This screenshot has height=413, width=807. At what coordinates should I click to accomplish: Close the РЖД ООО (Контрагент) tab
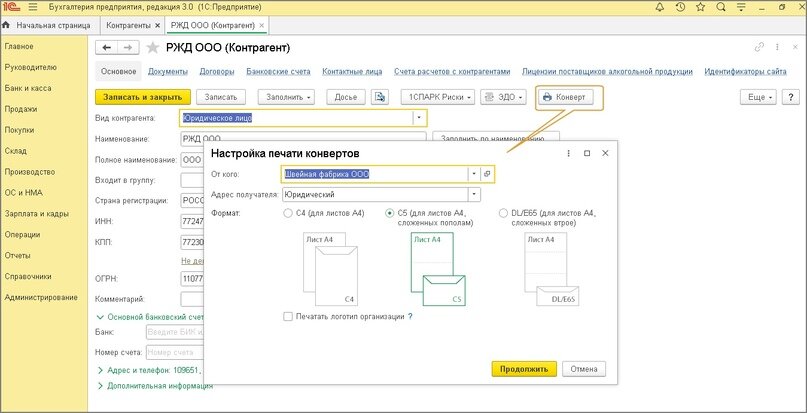tap(261, 25)
